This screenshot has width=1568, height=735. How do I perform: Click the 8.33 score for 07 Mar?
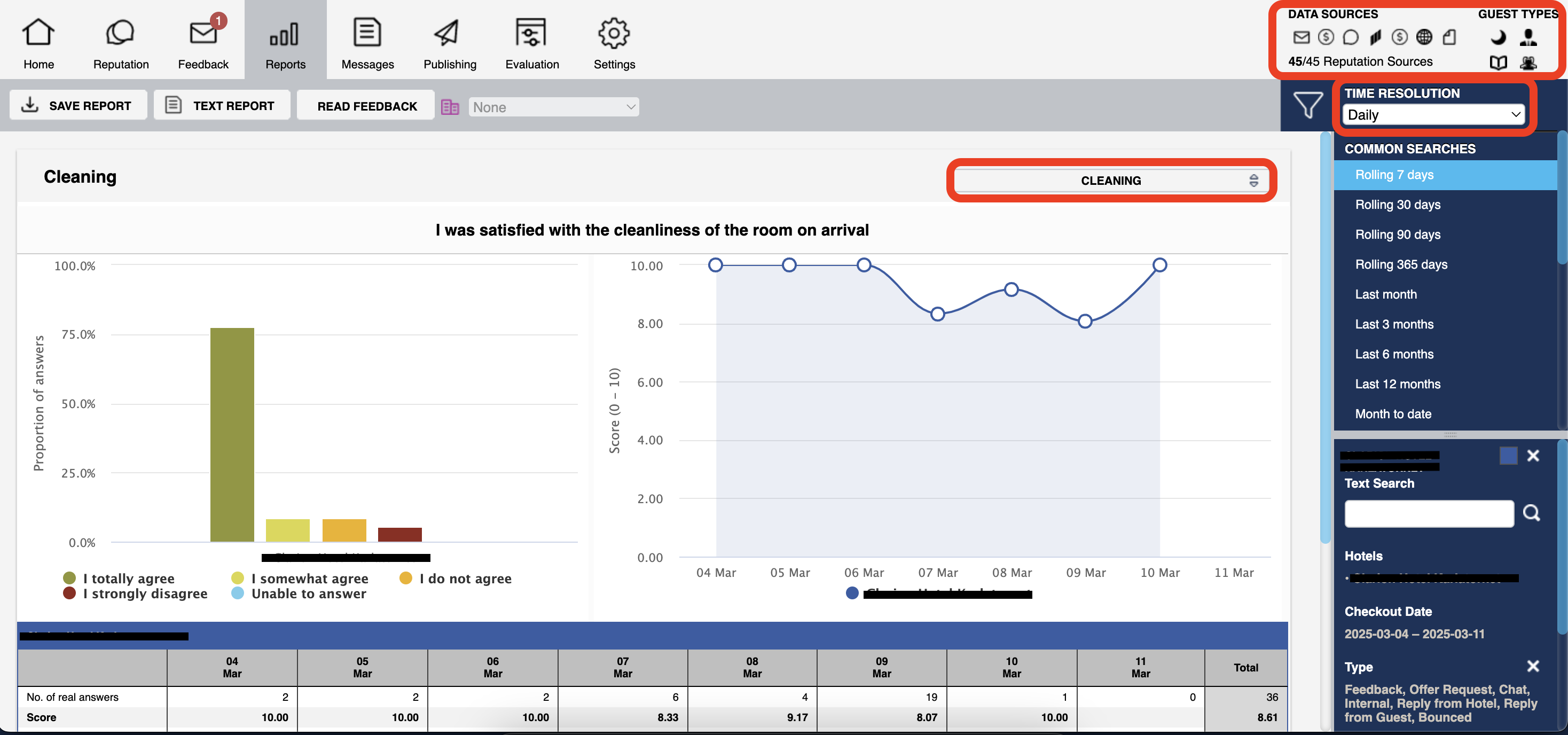tap(667, 717)
